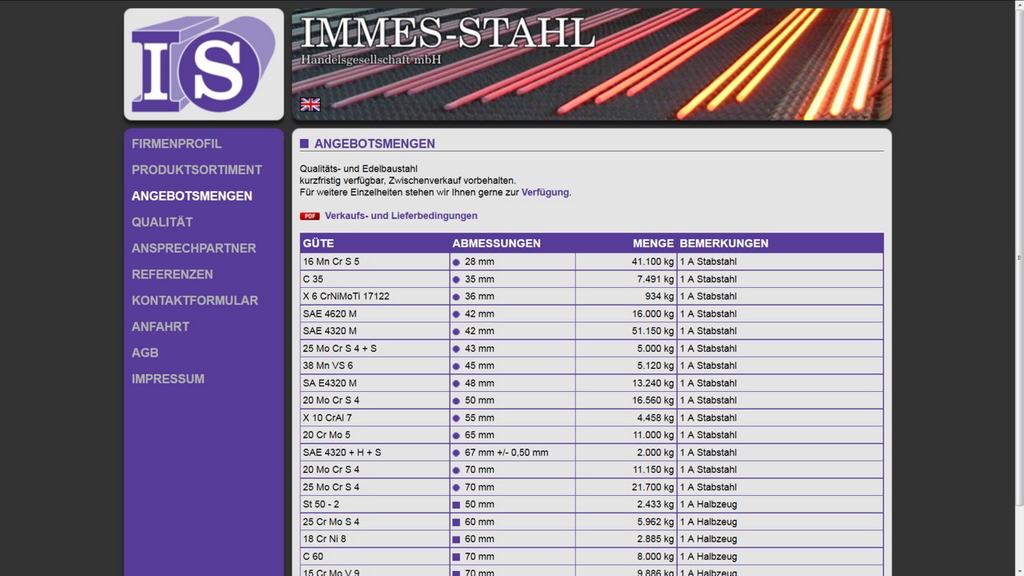Click the Immes-Stahl IS logo
The image size is (1024, 576).
(204, 64)
